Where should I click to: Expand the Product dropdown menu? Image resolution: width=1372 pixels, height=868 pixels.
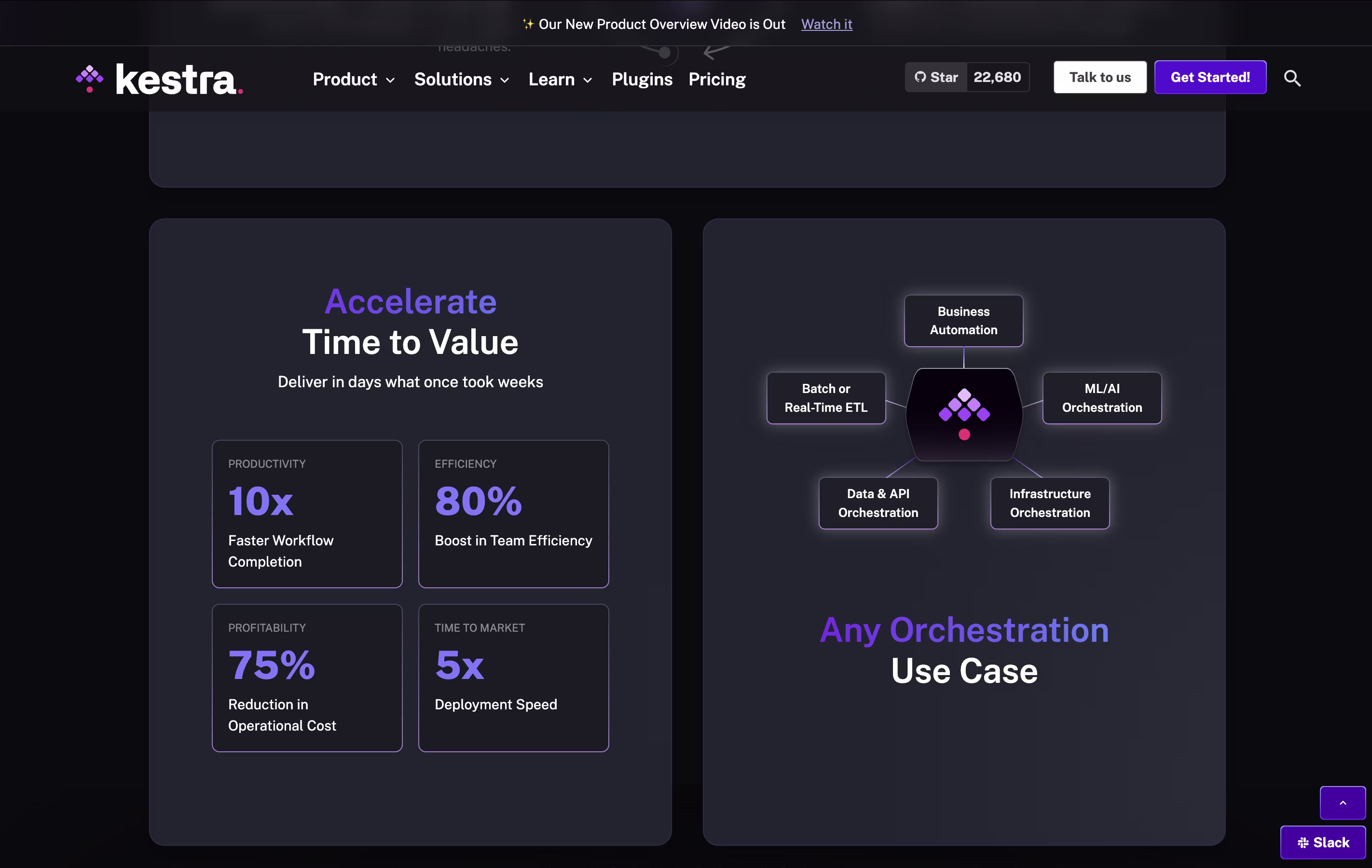pyautogui.click(x=353, y=79)
